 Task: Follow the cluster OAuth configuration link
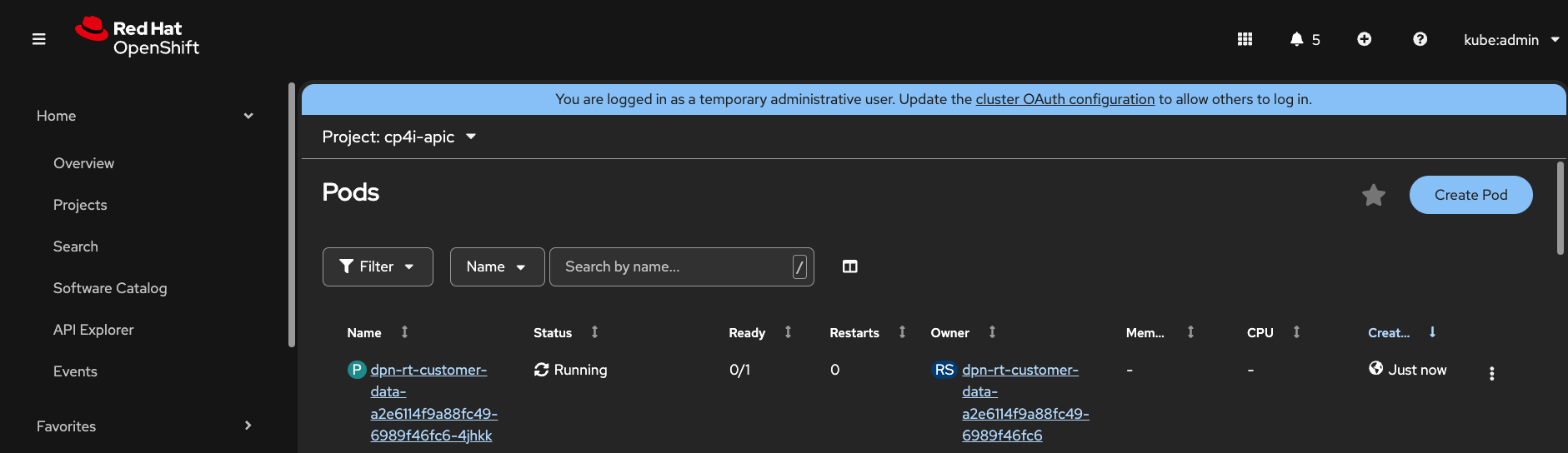1065,99
